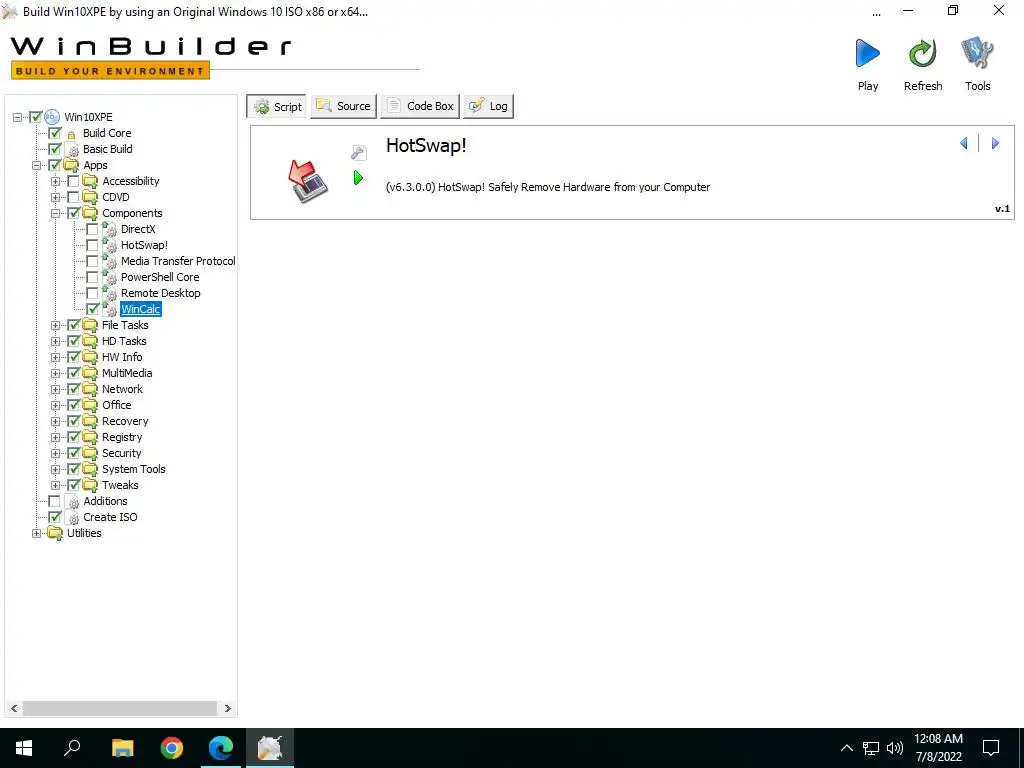Launch Microsoft Edge from the taskbar

click(x=221, y=748)
